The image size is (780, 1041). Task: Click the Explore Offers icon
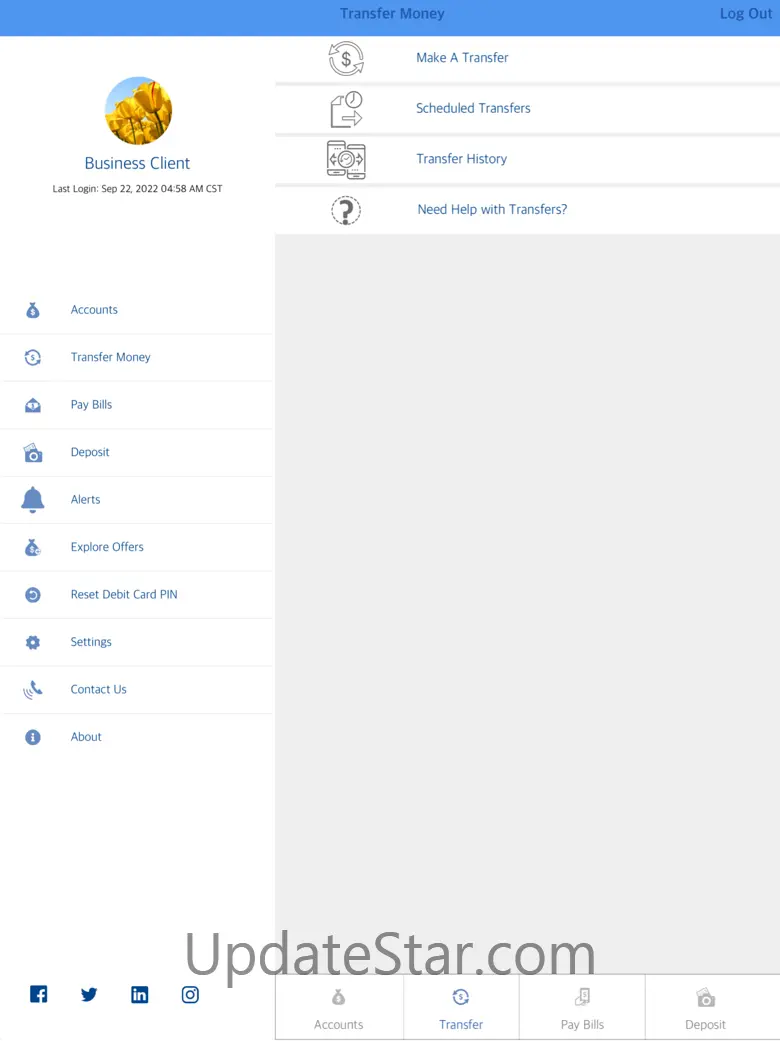33,548
